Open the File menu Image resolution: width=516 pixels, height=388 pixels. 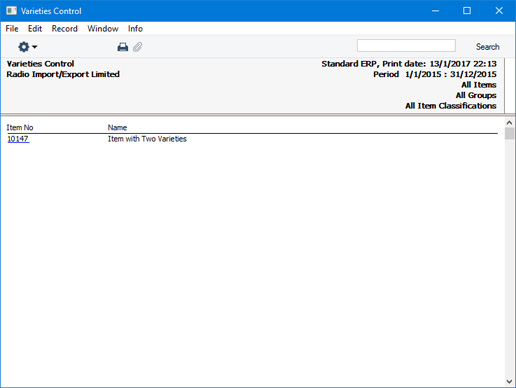(12, 29)
